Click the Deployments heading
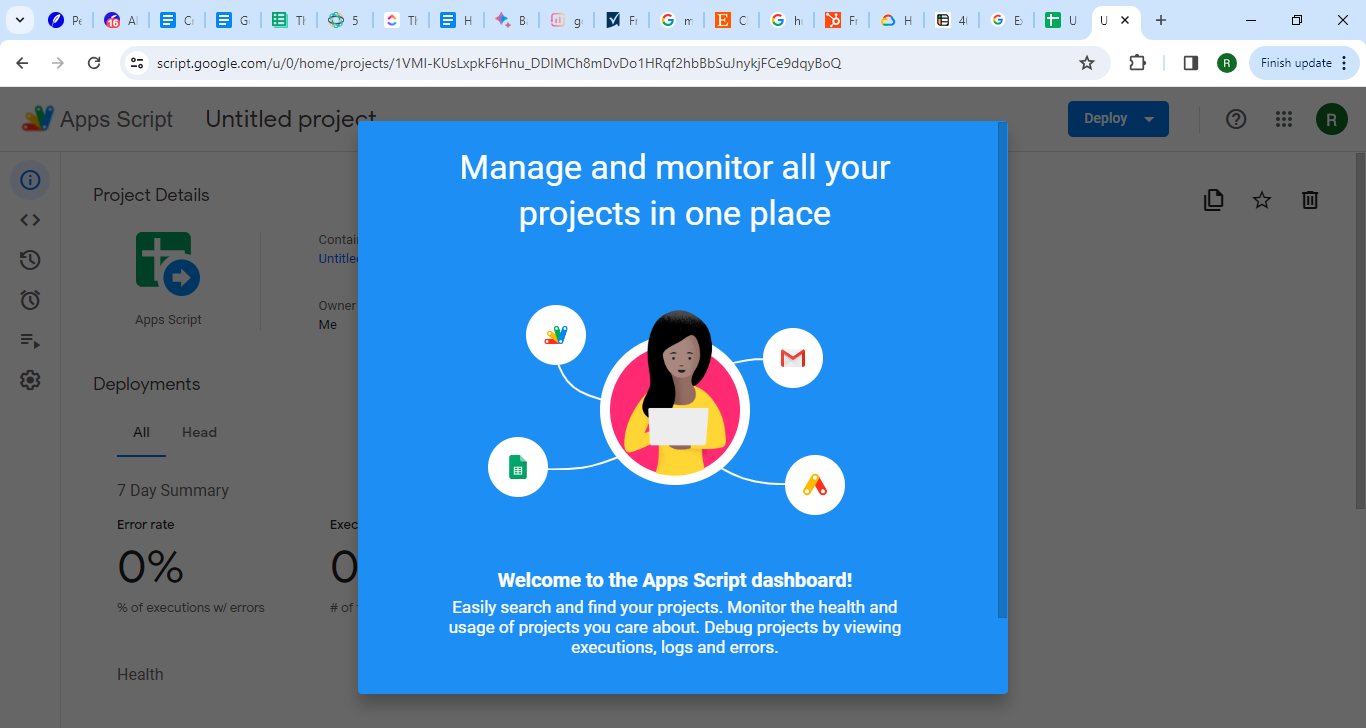 pyautogui.click(x=146, y=384)
